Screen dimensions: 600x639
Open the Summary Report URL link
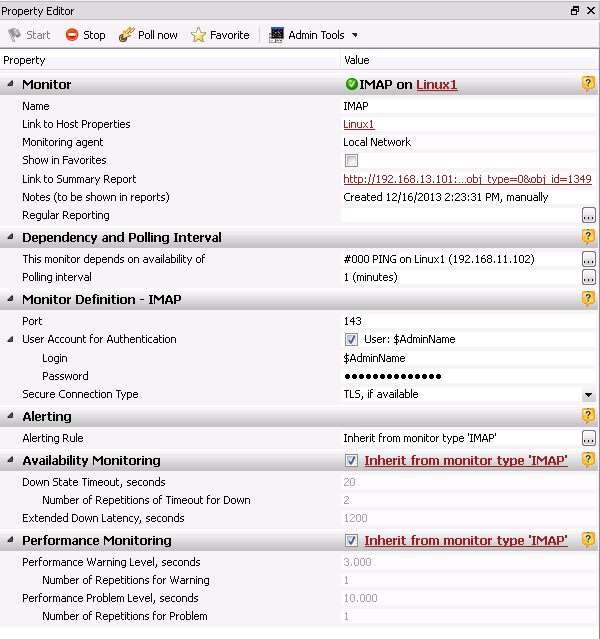pyautogui.click(x=467, y=179)
